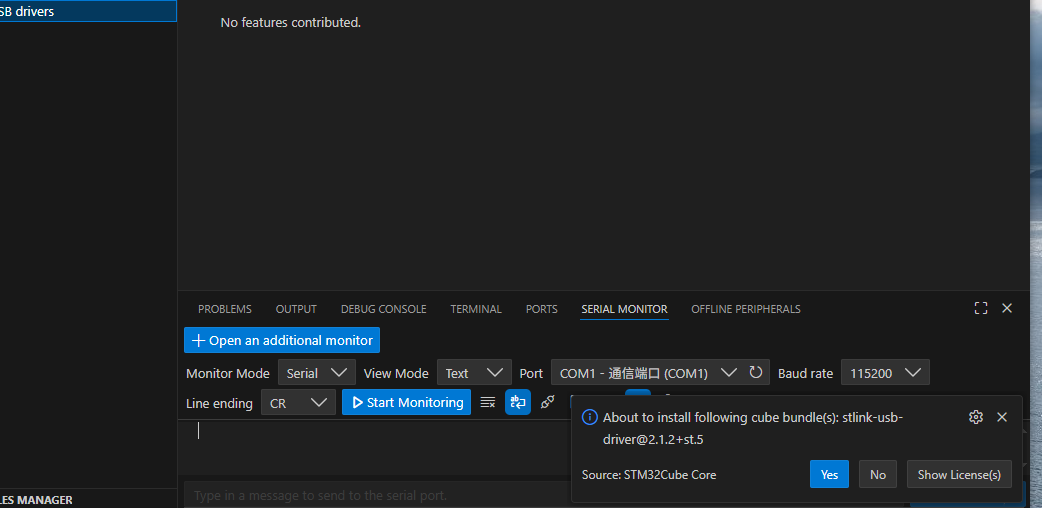Open the Line ending dropdown
The image size is (1042, 508).
298,403
